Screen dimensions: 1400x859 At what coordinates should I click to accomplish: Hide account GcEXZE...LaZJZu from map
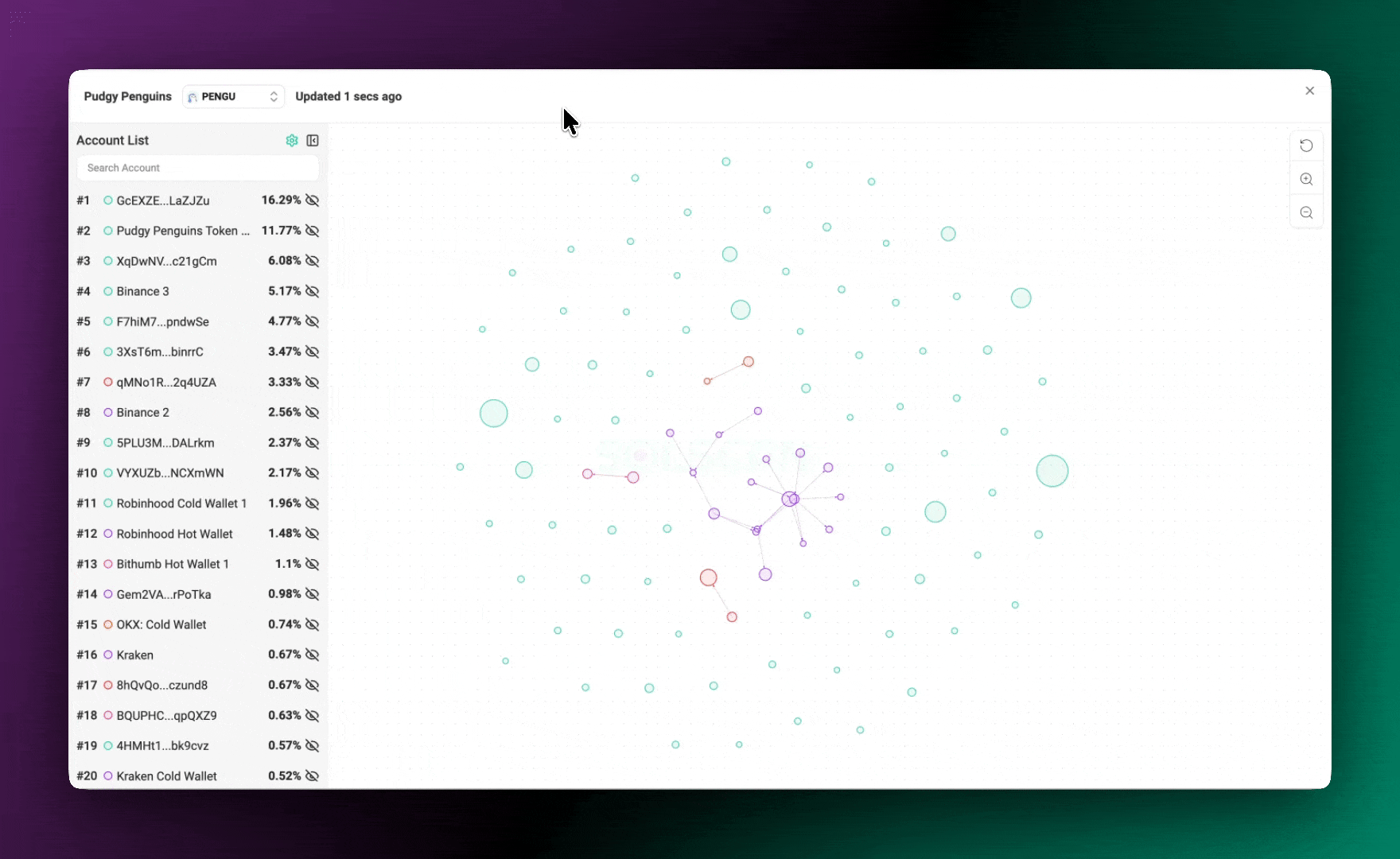point(313,200)
